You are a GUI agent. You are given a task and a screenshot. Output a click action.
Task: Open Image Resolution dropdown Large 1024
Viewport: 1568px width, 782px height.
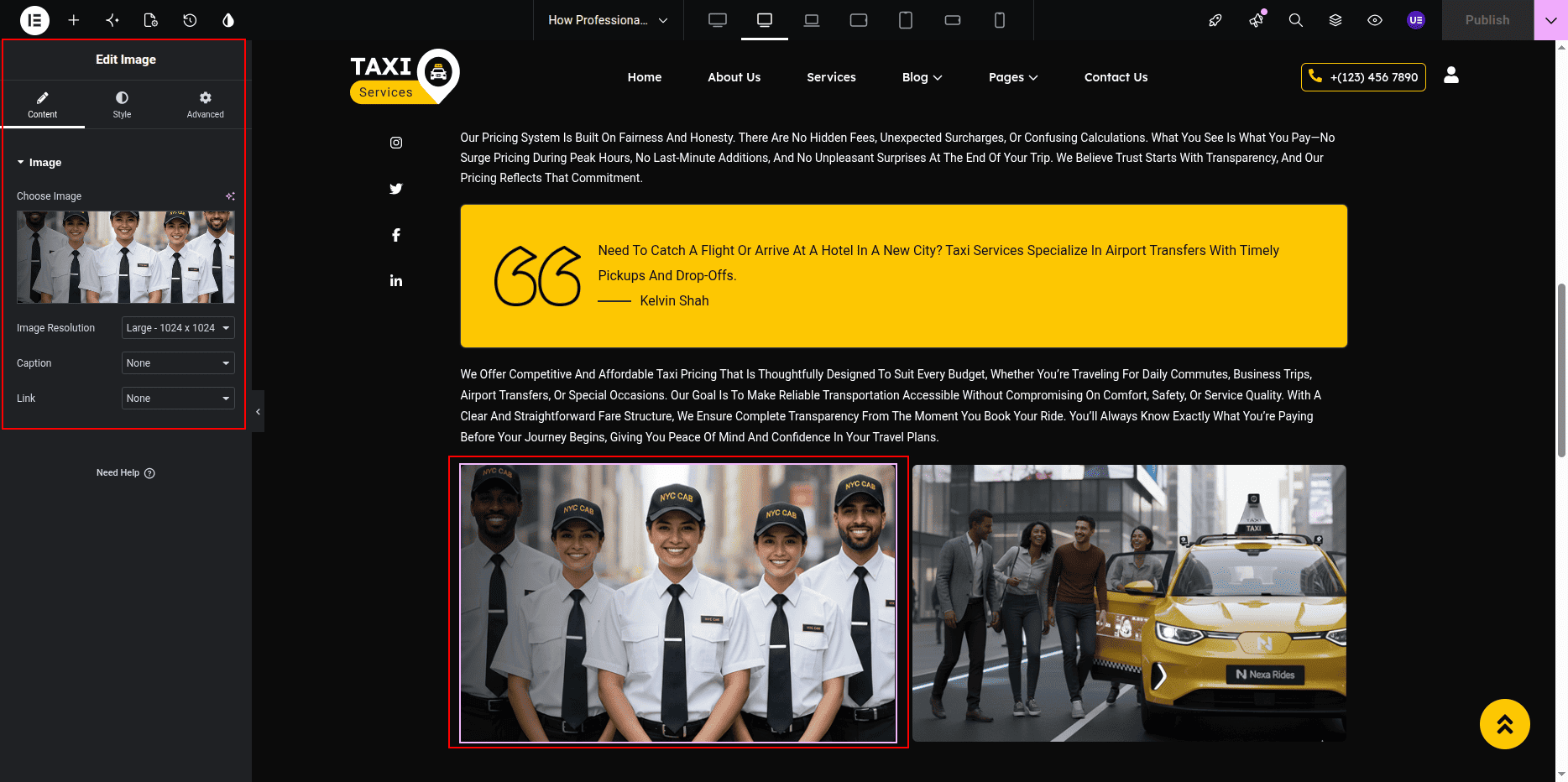tap(178, 328)
